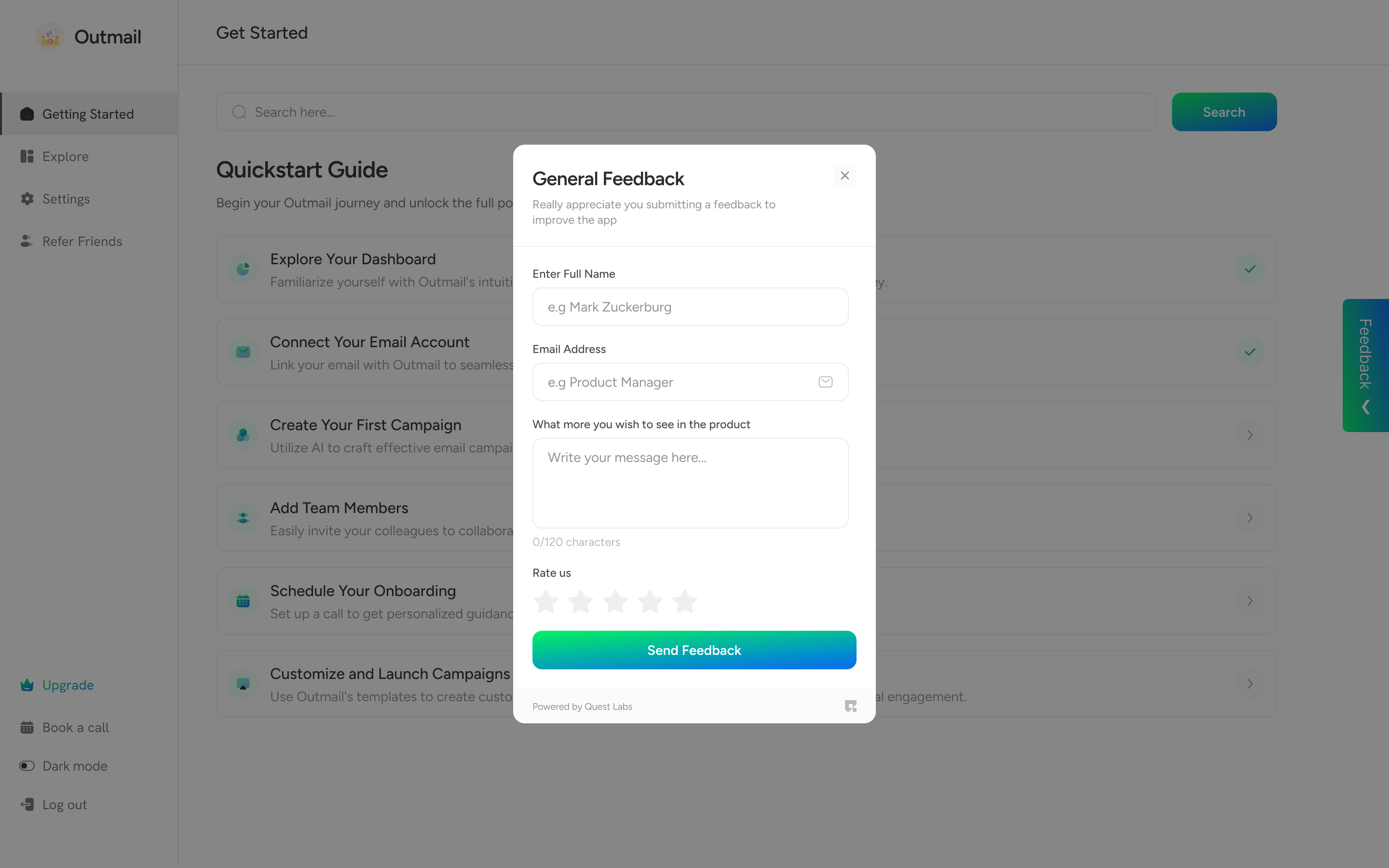Click the Schedule Your Onboarding calendar icon

tap(243, 601)
